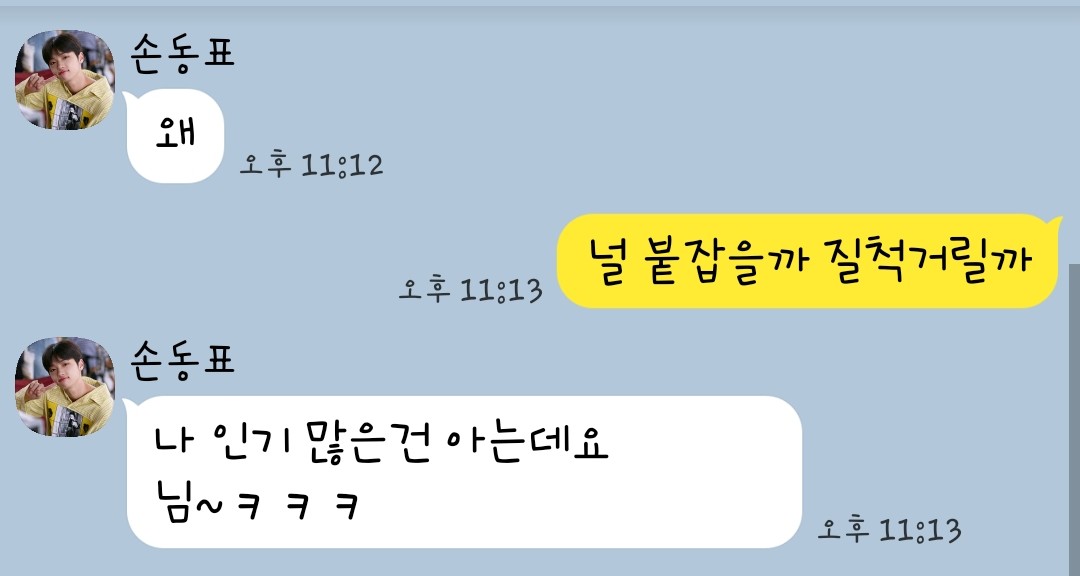Tap the sender name 손동표 above the last message

[x=183, y=360]
